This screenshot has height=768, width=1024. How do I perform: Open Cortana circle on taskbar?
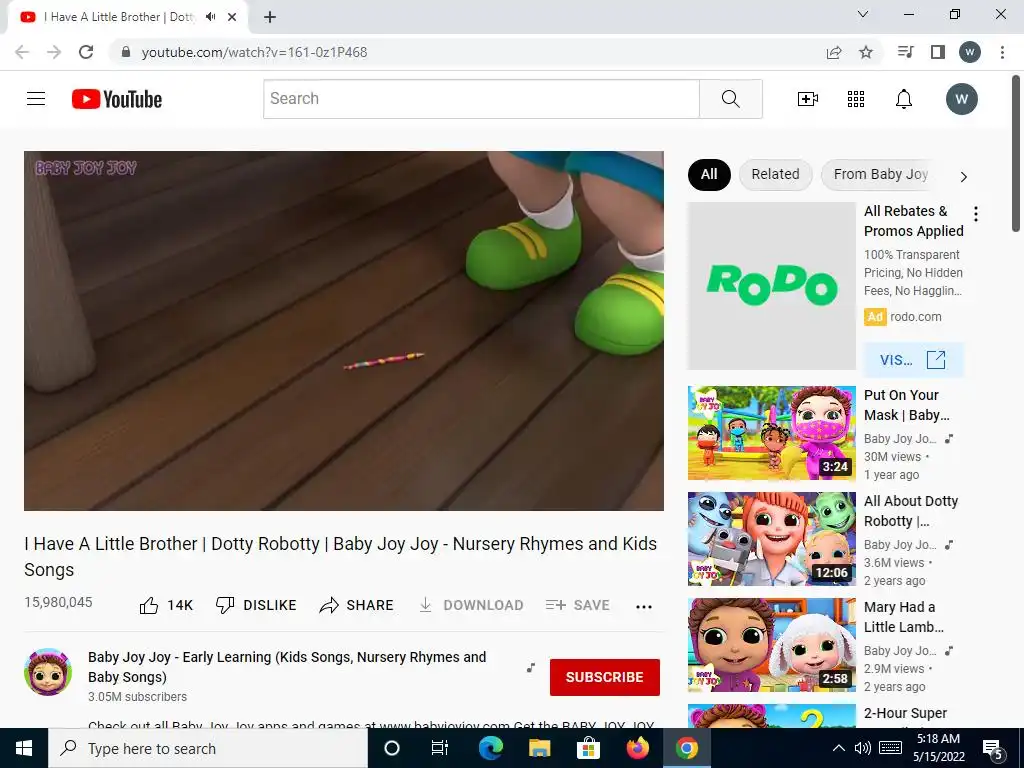pyautogui.click(x=392, y=748)
